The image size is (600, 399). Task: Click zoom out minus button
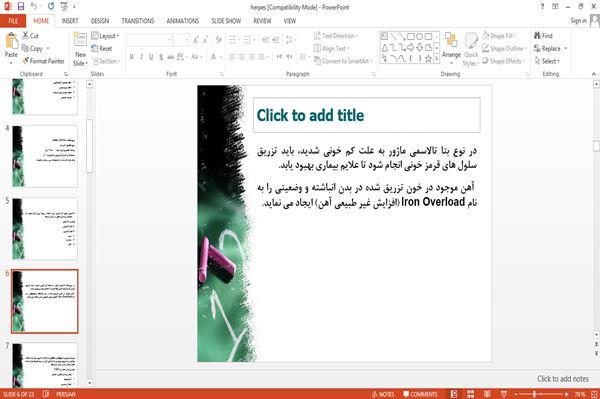(x=516, y=394)
